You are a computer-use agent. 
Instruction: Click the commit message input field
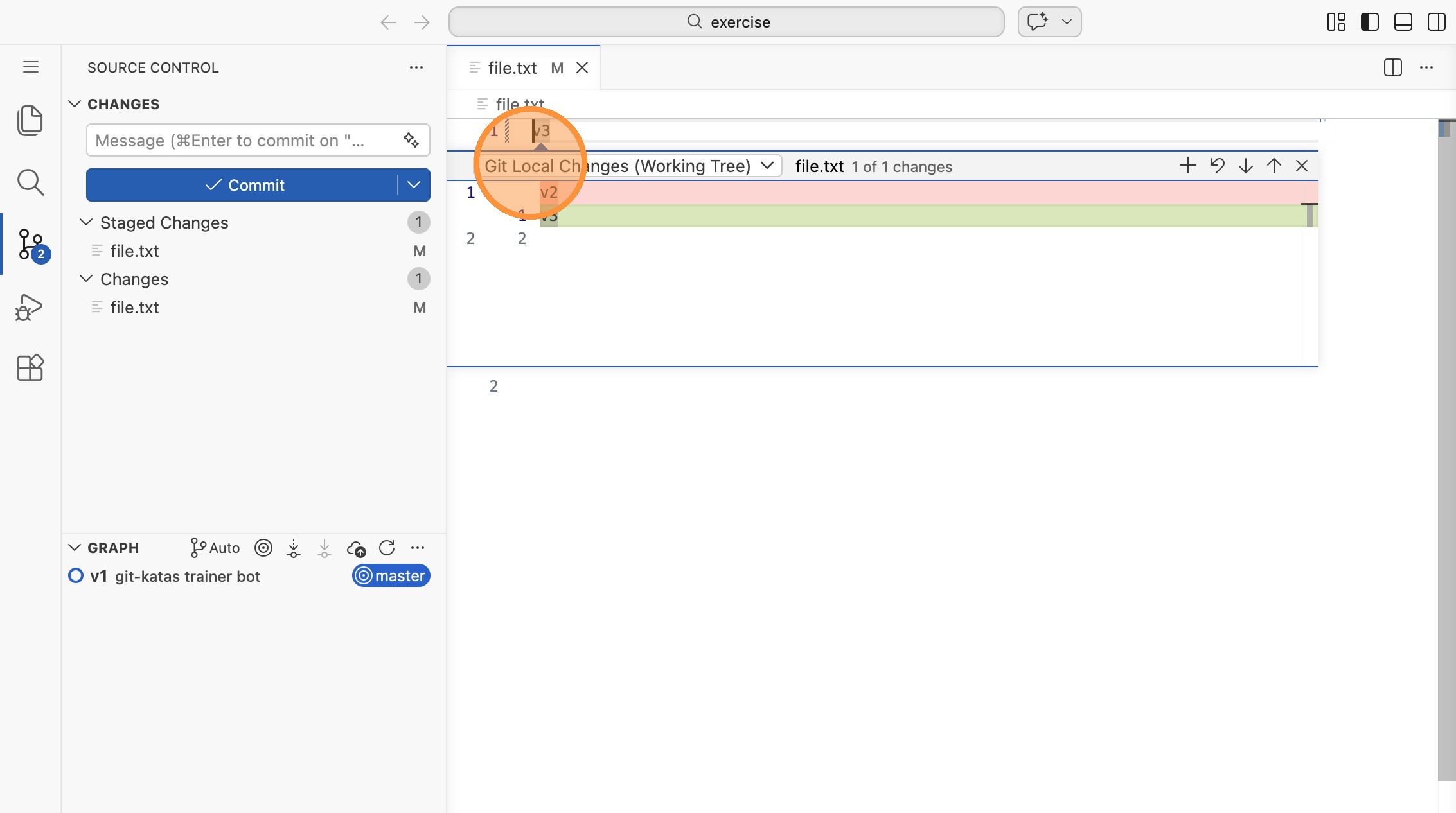244,140
